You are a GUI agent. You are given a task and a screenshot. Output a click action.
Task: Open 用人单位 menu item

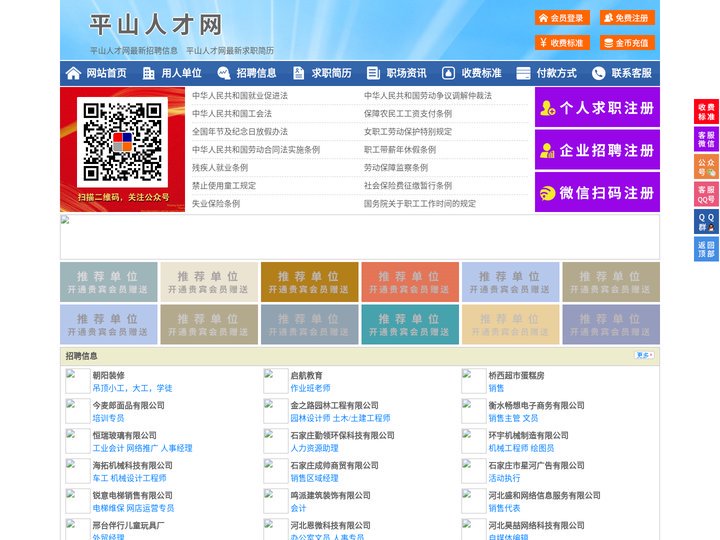tap(181, 73)
